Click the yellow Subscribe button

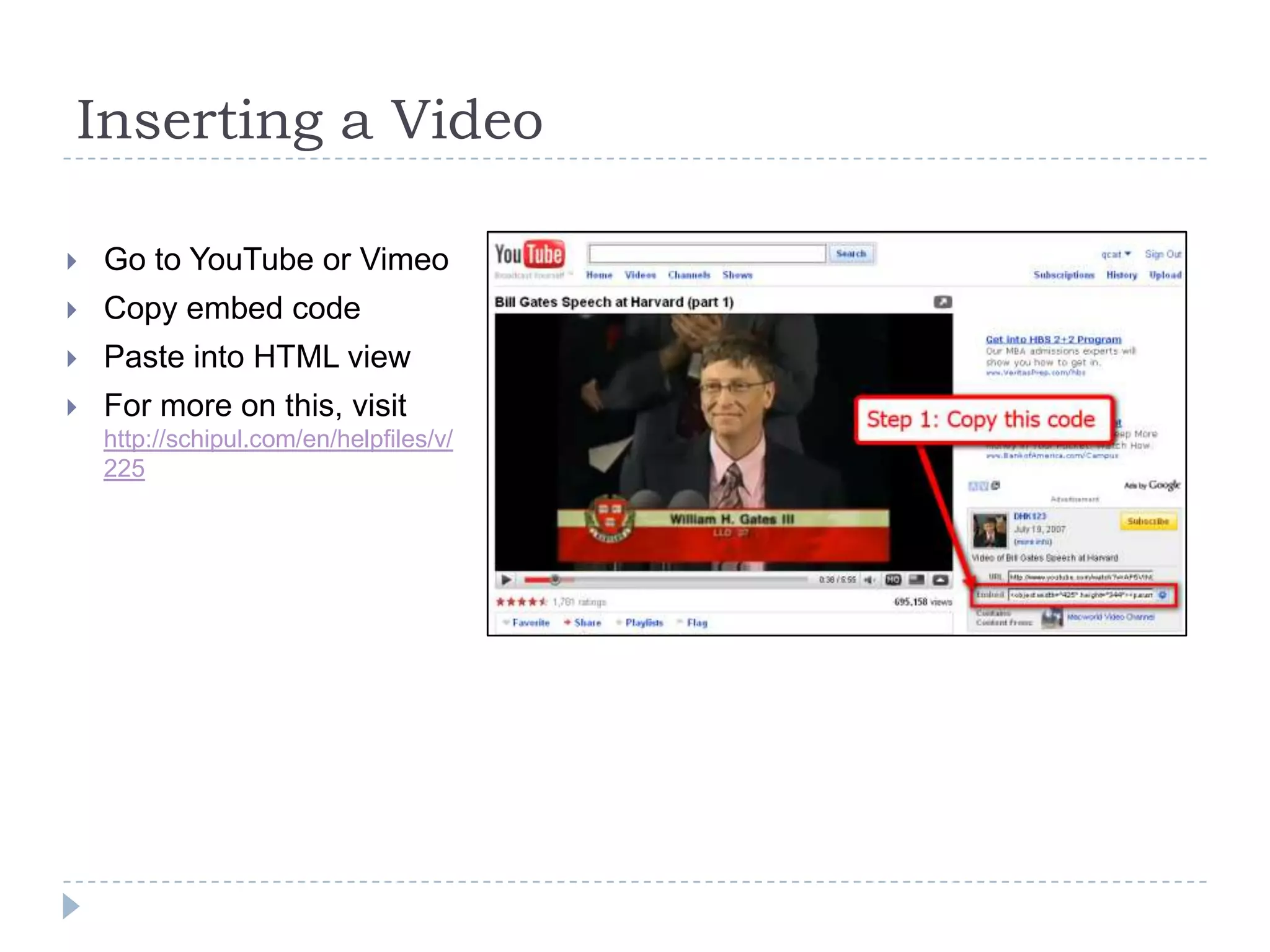click(x=1148, y=521)
